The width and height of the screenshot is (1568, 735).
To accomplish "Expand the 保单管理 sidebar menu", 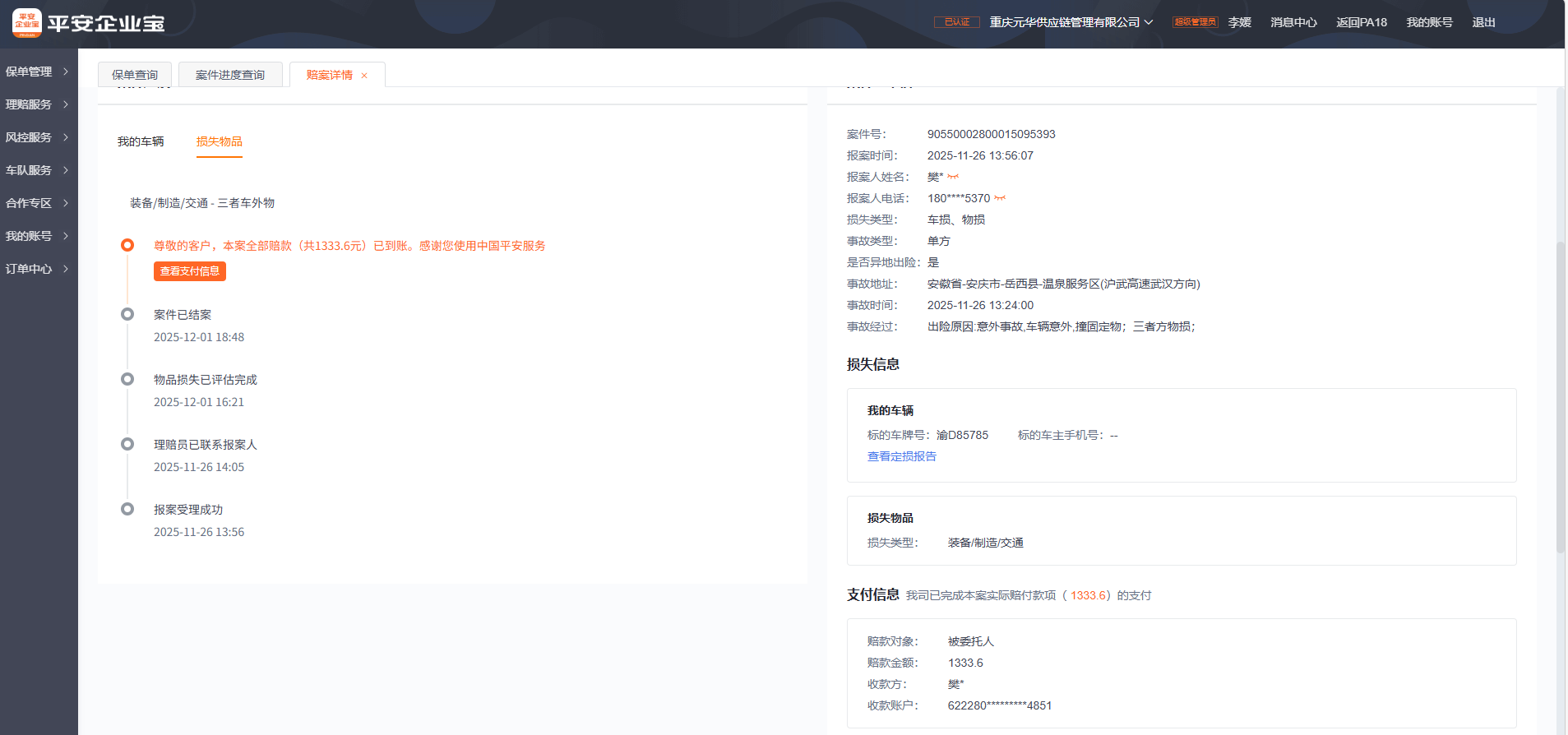I will 38,72.
